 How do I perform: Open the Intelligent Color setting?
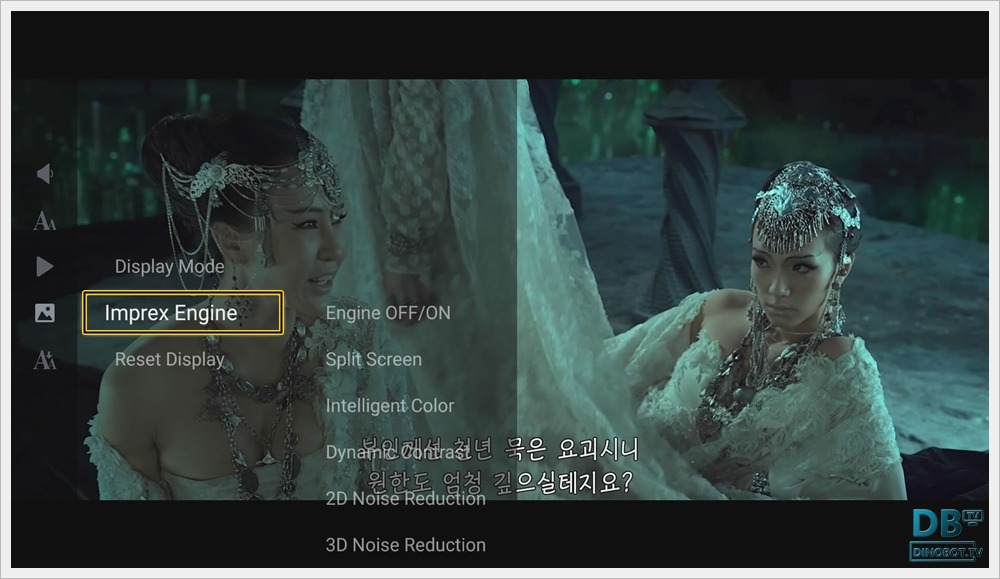390,406
